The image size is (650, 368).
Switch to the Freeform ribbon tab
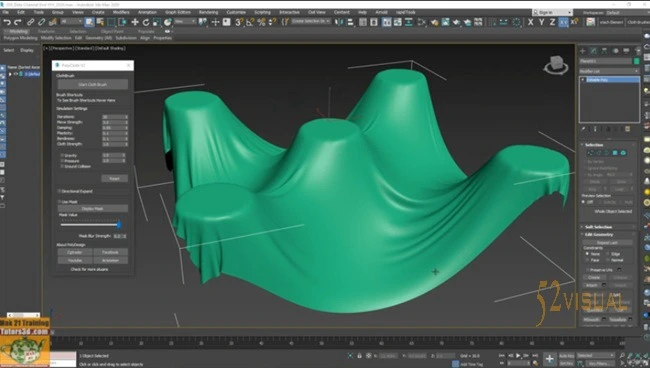tap(46, 31)
